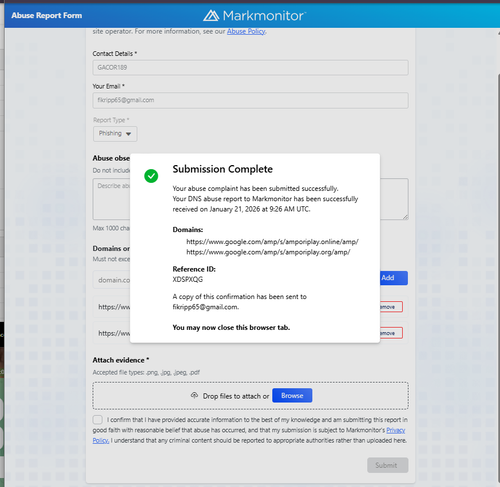Open the Privacy Policy link

(396, 430)
